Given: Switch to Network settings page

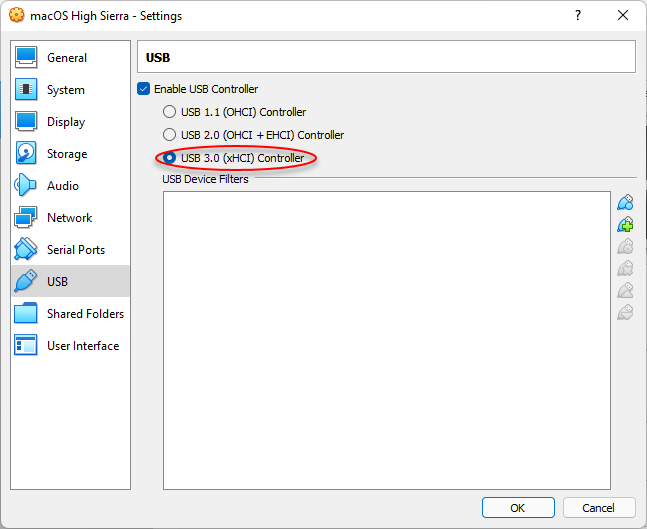Looking at the screenshot, I should pos(70,217).
